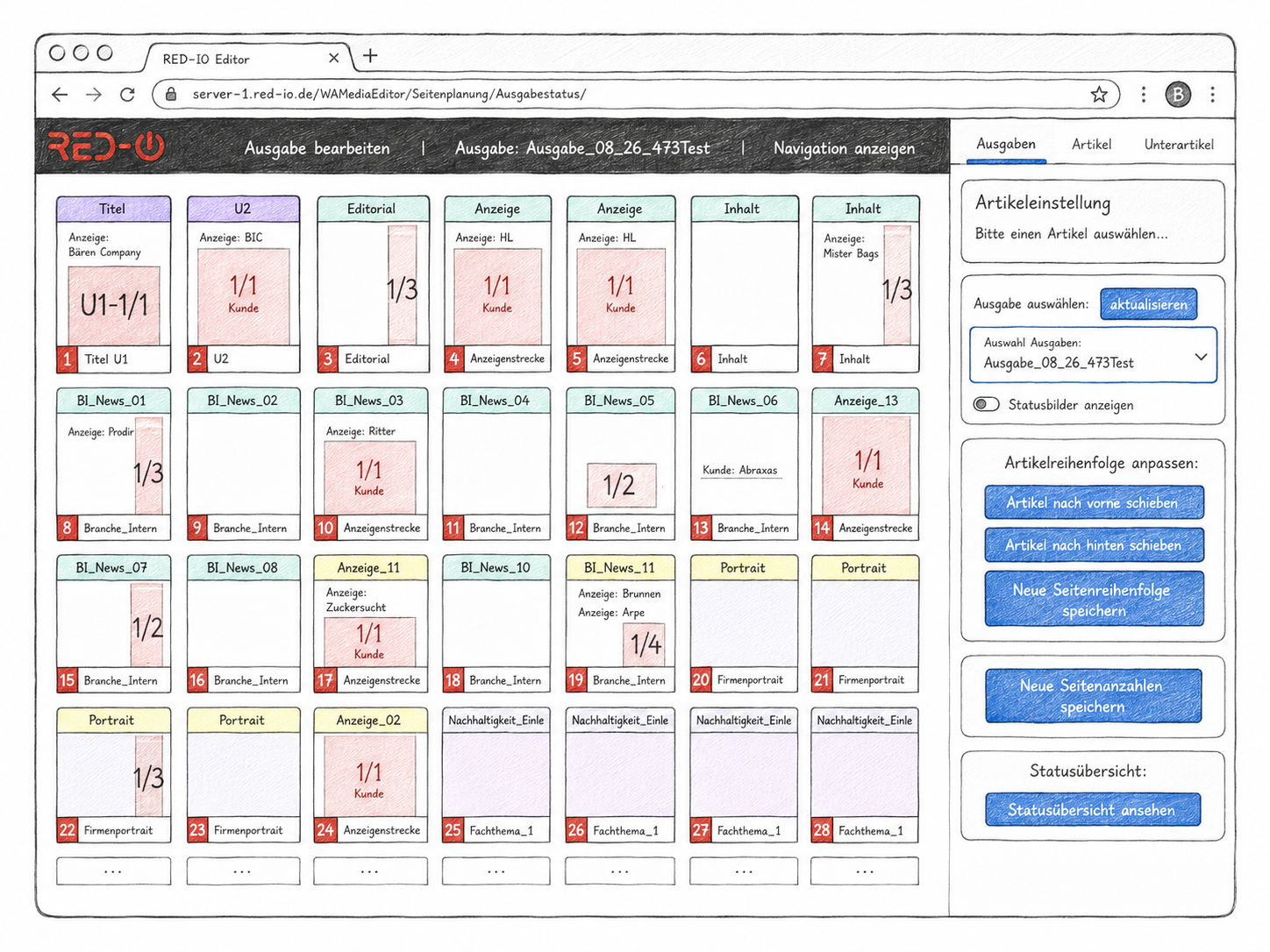Click Neue Seitenanzahlen speichern button

[x=1093, y=696]
